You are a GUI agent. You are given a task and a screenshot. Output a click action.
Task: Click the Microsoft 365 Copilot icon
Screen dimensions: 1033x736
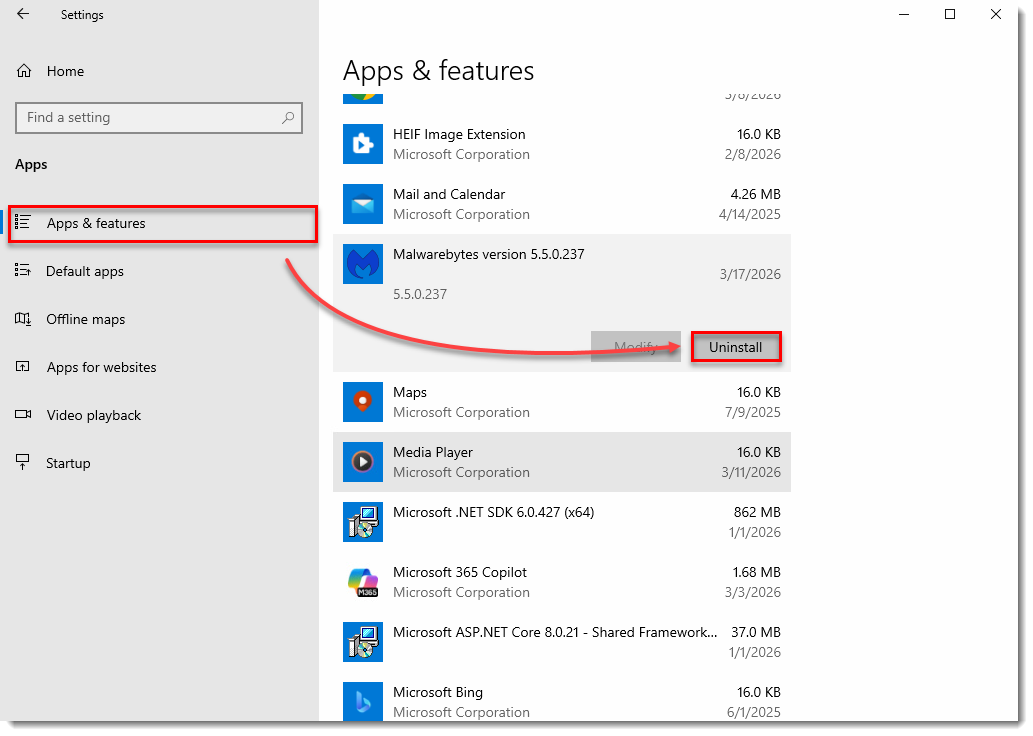click(362, 582)
